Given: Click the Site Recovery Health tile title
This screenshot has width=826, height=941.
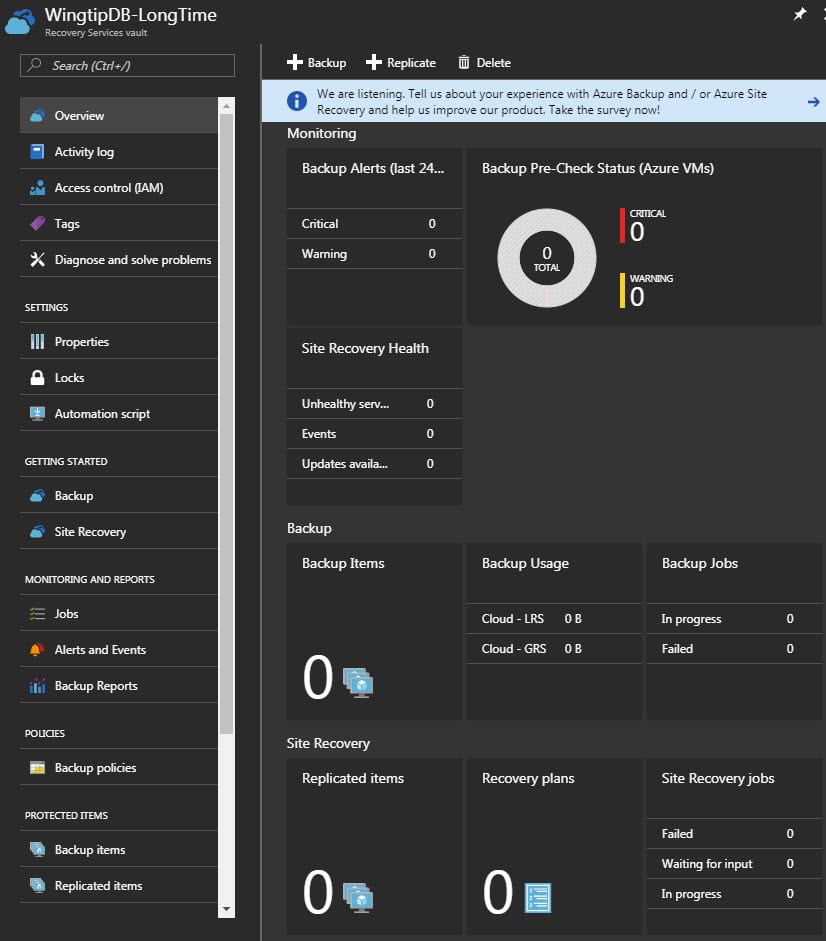Looking at the screenshot, I should (365, 348).
